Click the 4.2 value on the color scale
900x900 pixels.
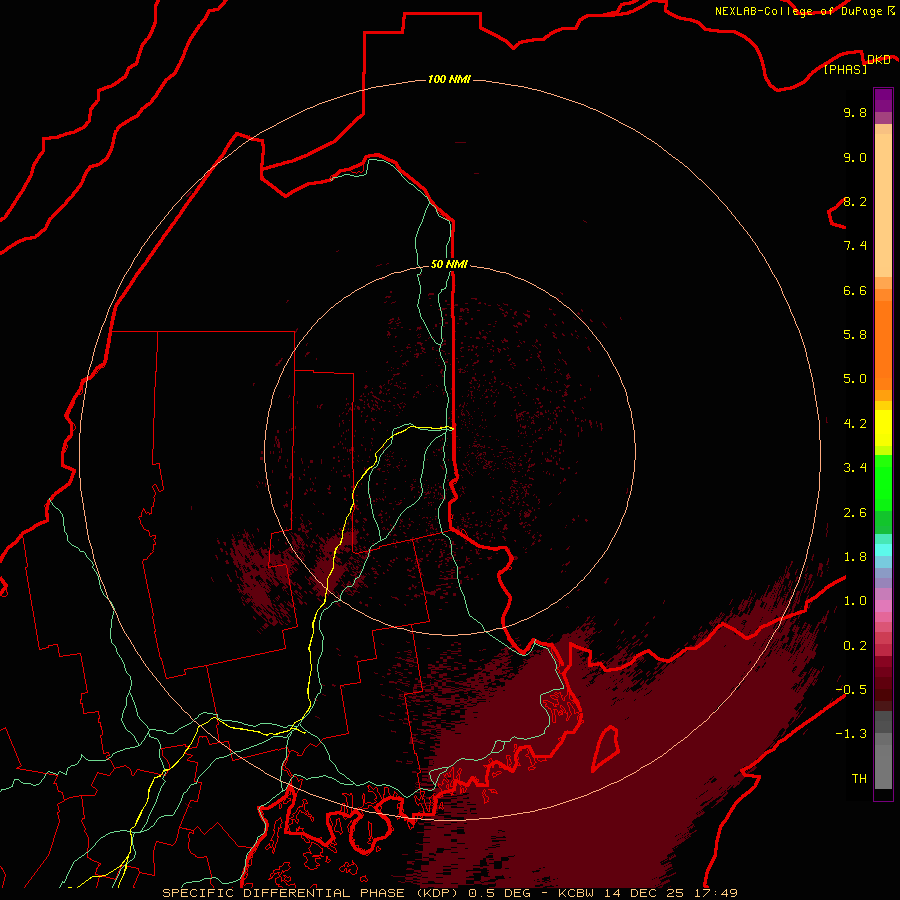(855, 424)
